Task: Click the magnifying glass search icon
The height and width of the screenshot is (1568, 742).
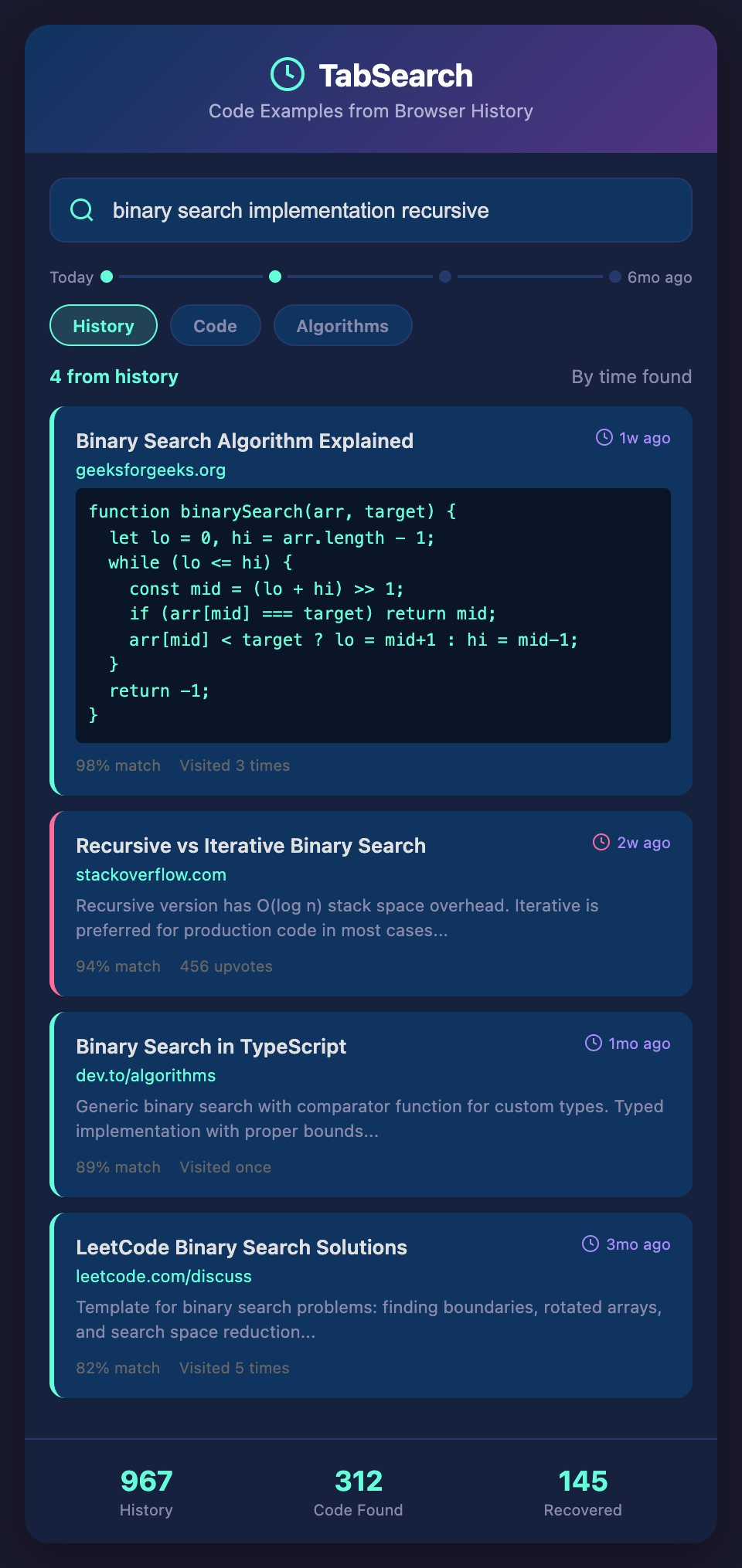Action: (82, 210)
